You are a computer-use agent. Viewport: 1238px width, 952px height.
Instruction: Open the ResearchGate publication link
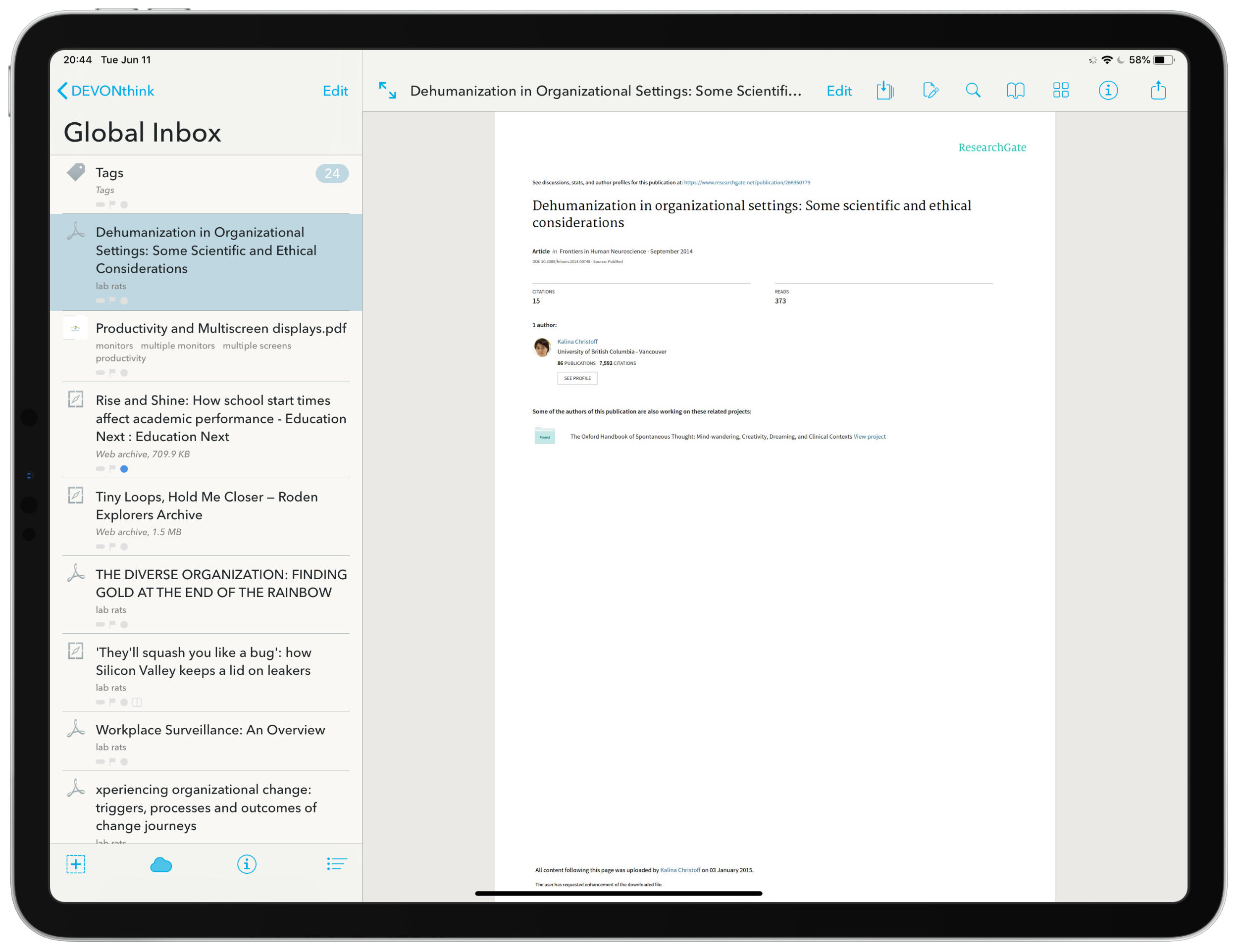(x=747, y=183)
